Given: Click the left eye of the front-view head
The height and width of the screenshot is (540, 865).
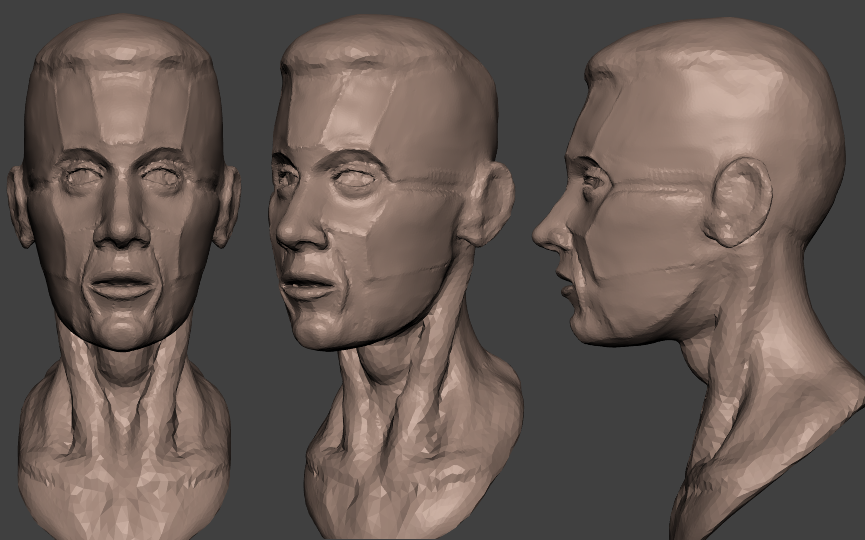Looking at the screenshot, I should pos(78,180).
